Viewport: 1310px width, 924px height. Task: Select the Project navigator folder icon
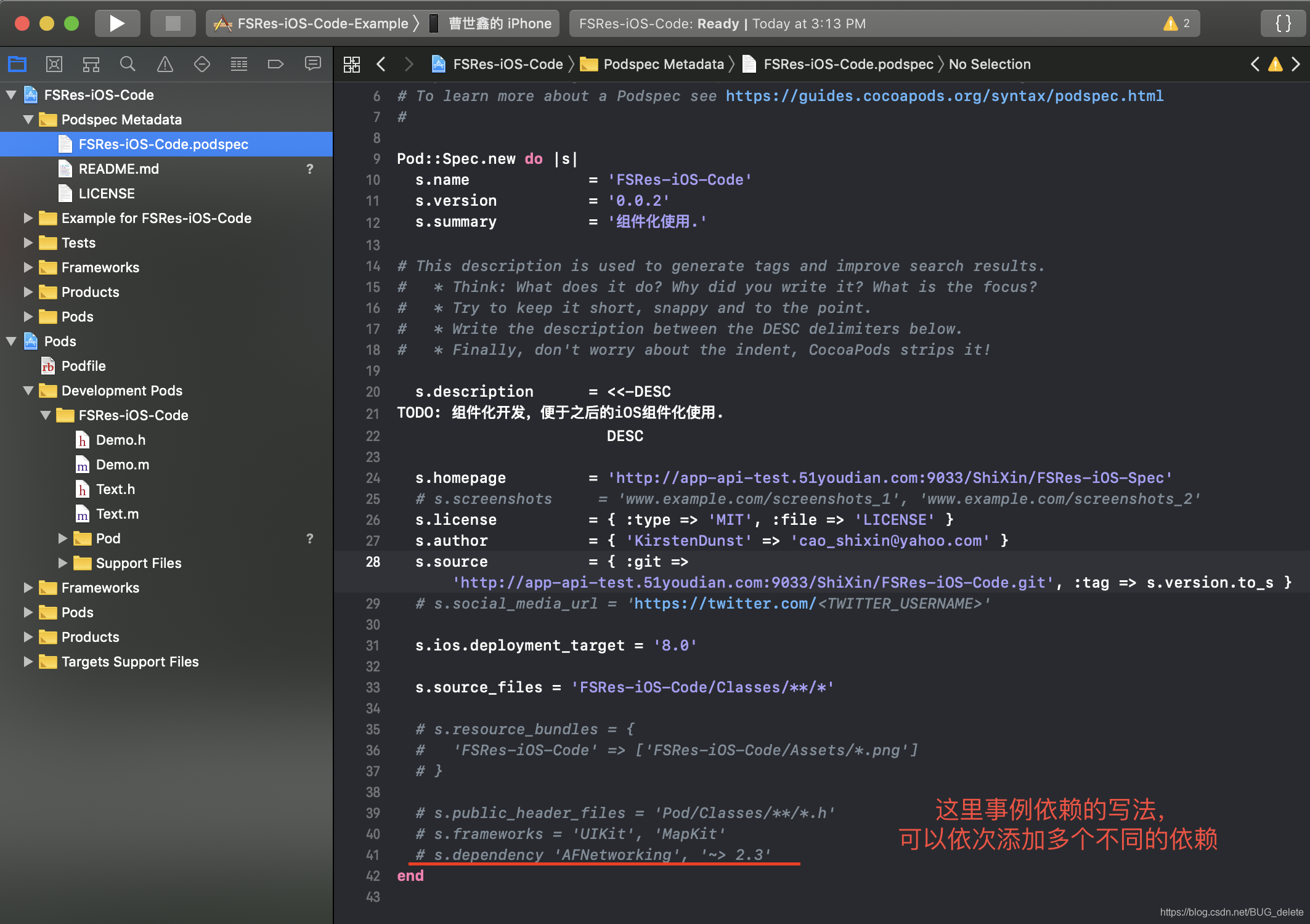(17, 63)
